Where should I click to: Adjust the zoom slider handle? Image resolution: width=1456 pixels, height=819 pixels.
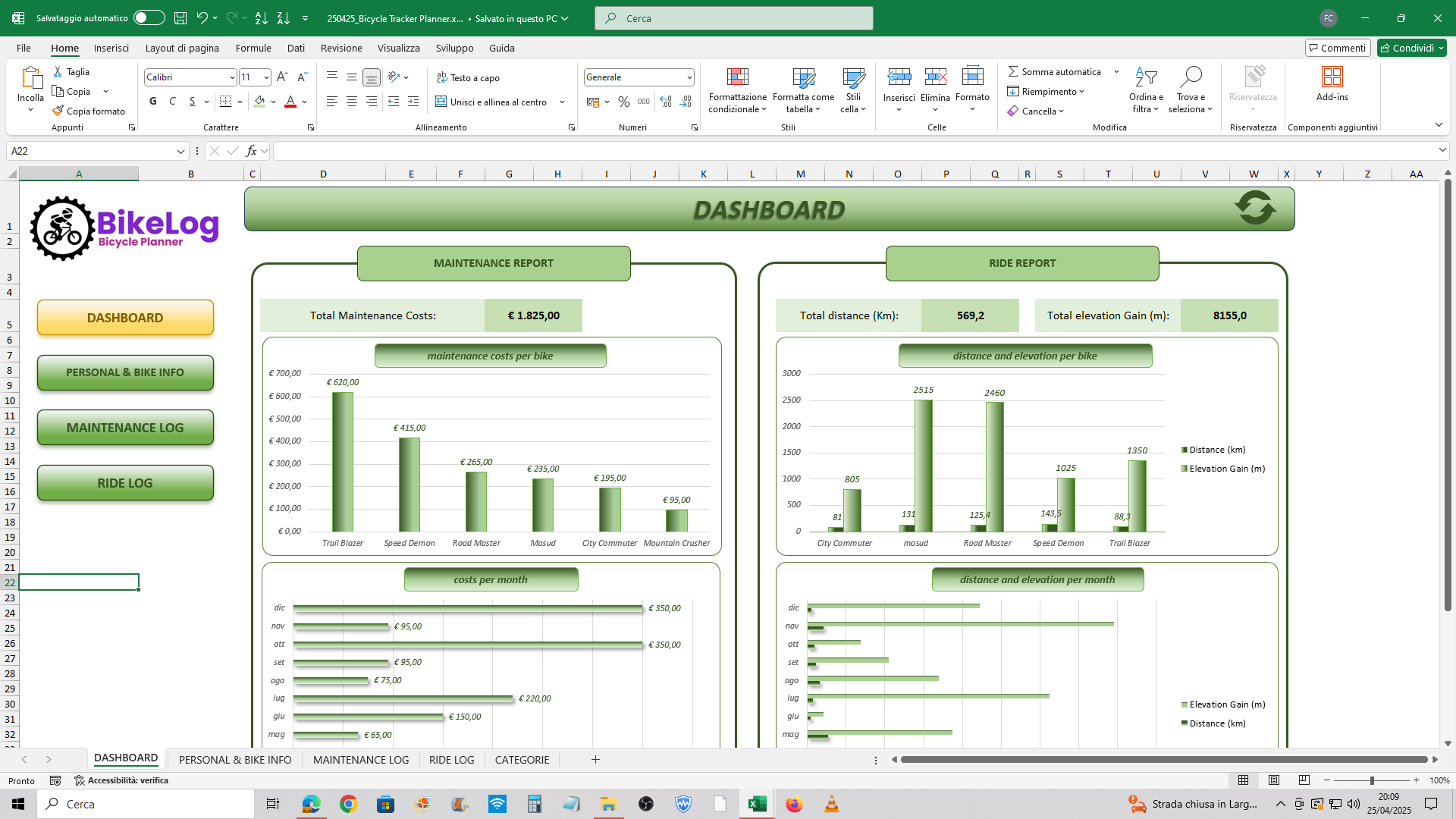tap(1371, 780)
